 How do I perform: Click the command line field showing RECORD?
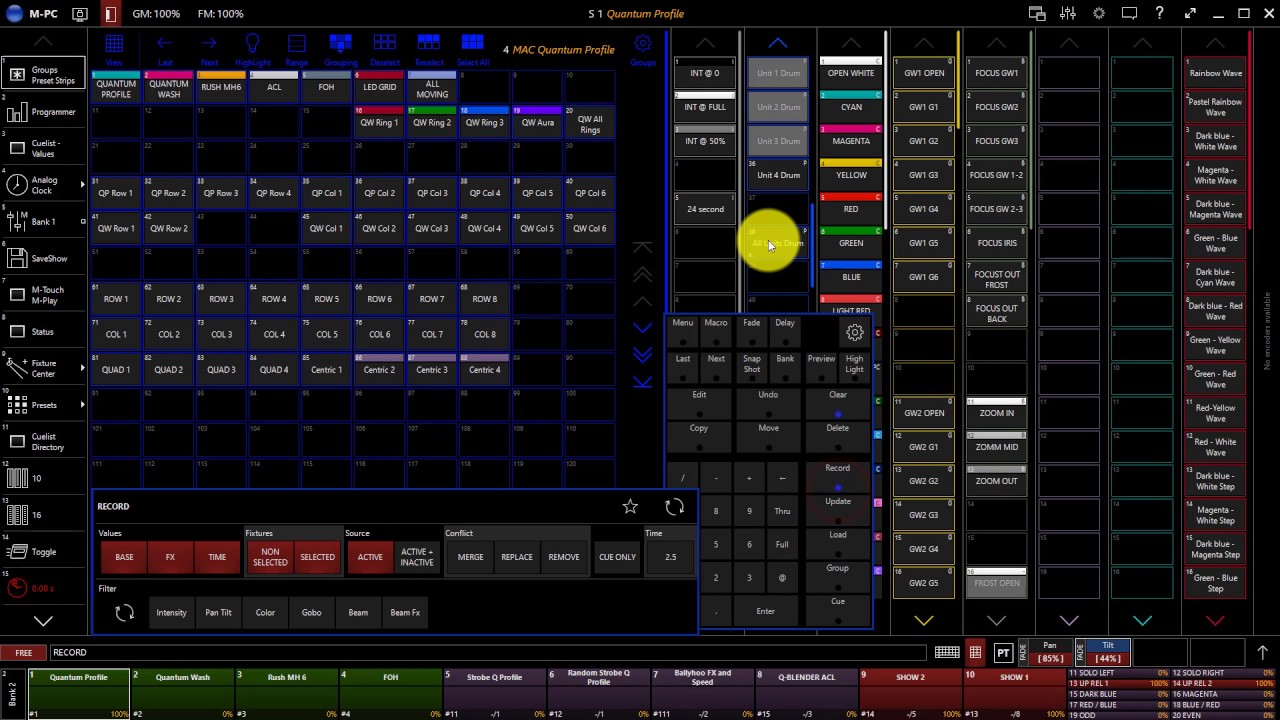coord(488,653)
